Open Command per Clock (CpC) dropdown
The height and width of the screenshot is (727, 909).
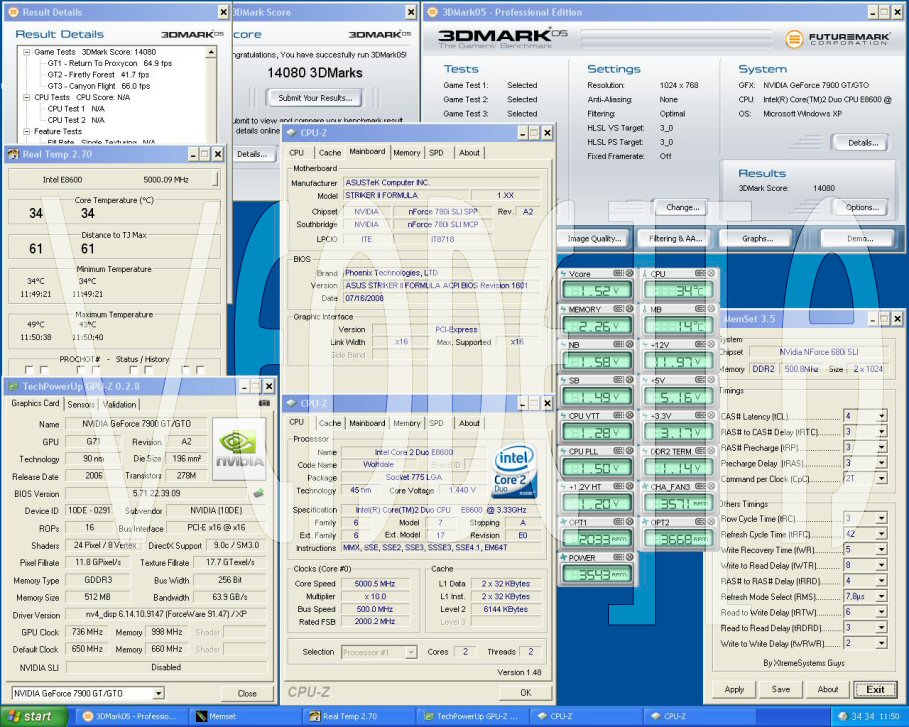pyautogui.click(x=882, y=479)
